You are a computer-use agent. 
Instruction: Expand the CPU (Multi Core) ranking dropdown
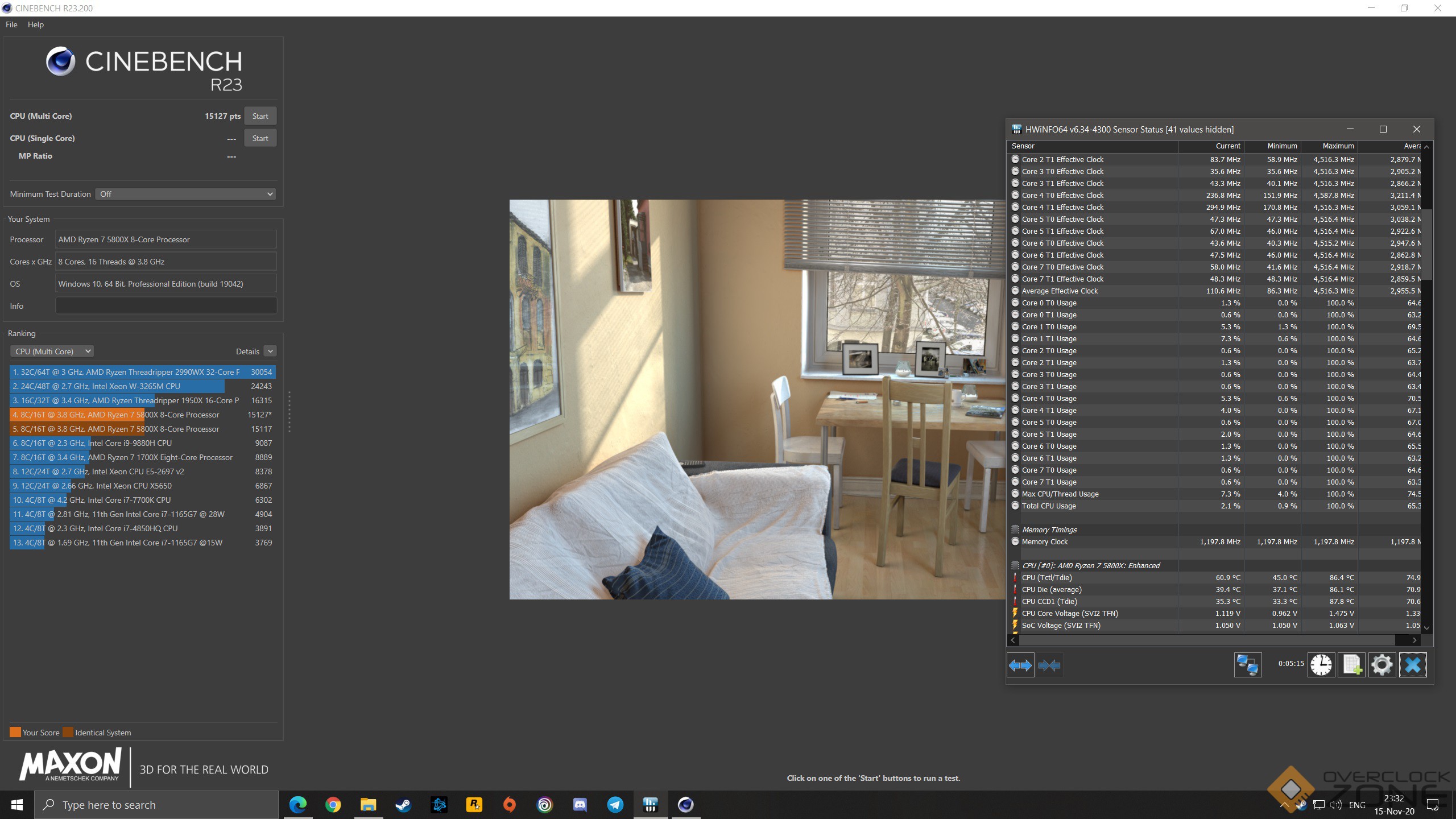coord(52,351)
